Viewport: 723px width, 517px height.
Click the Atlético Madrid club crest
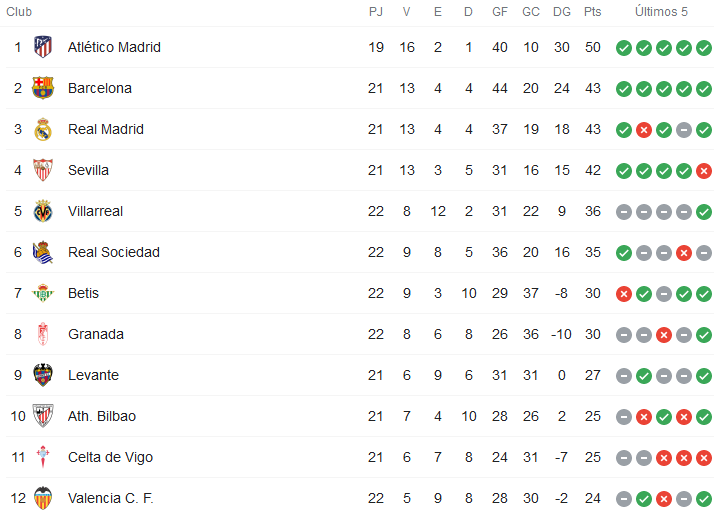(x=43, y=47)
